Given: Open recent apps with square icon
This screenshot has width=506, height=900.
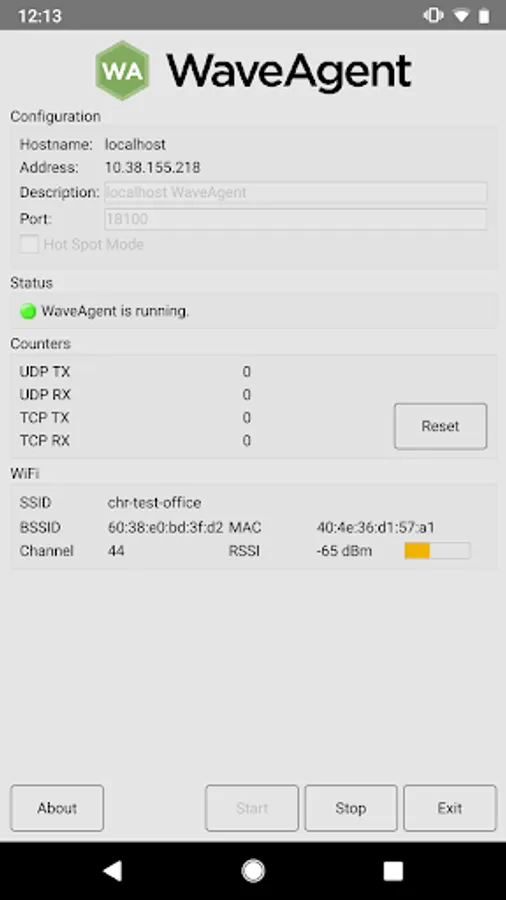Looking at the screenshot, I should click(x=393, y=871).
